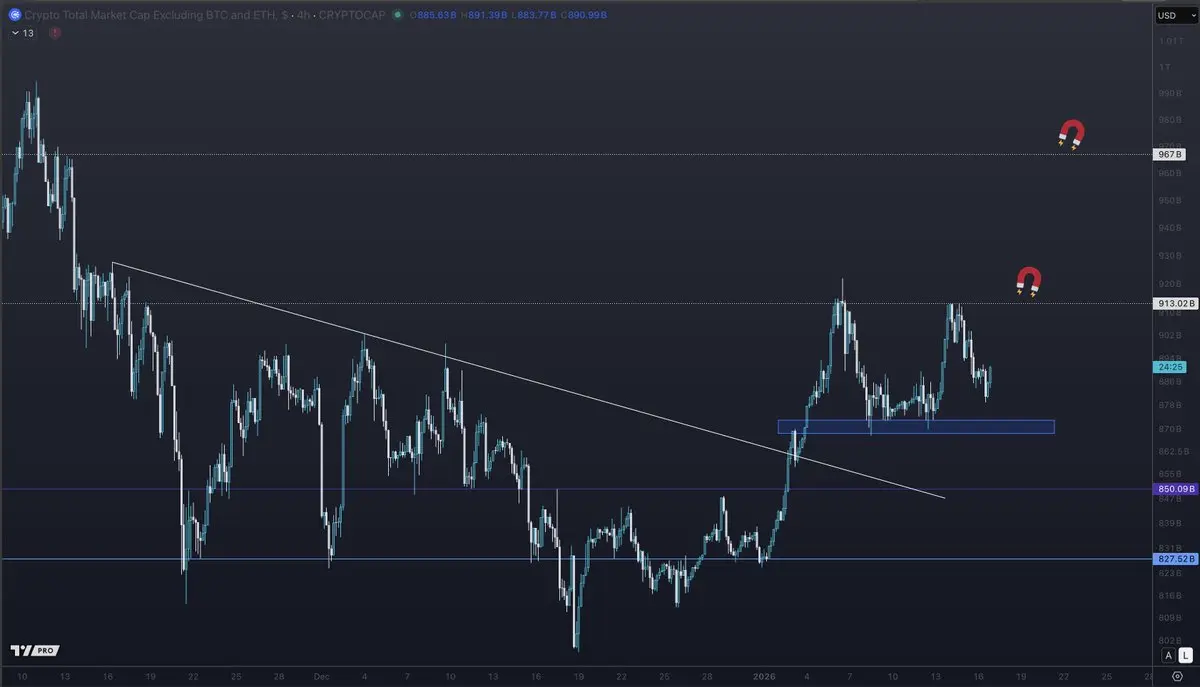
Task: Expand the 13 indicators legend chevron
Action: [x=14, y=33]
